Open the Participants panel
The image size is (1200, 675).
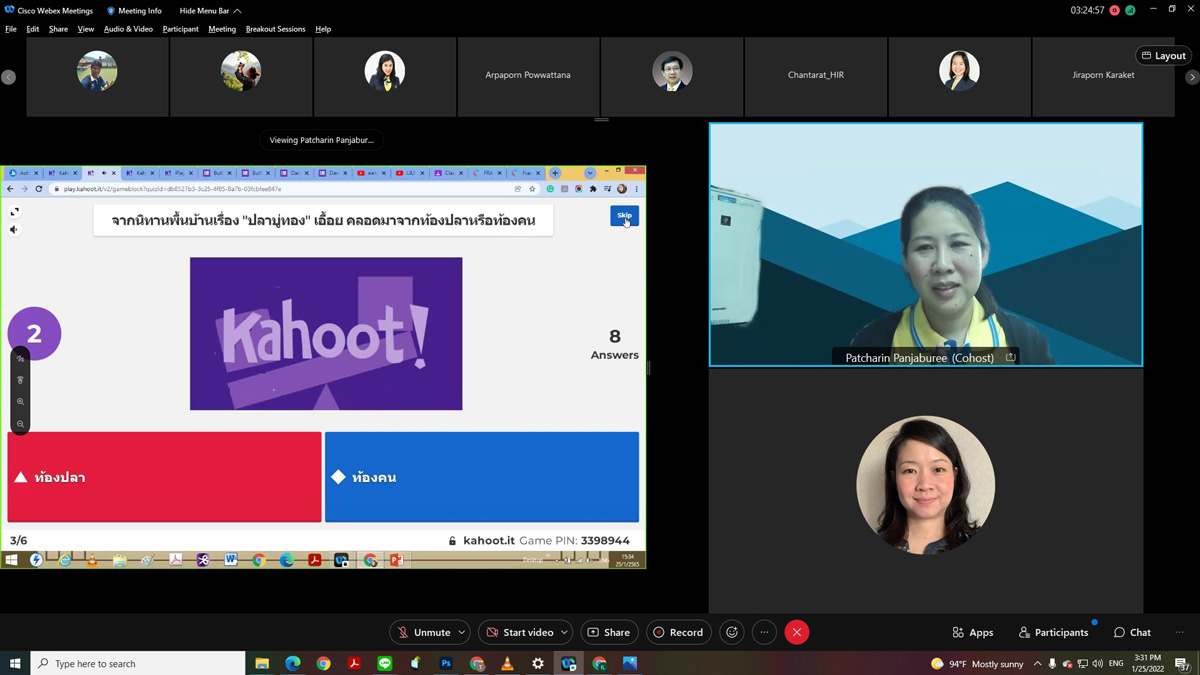(1052, 632)
